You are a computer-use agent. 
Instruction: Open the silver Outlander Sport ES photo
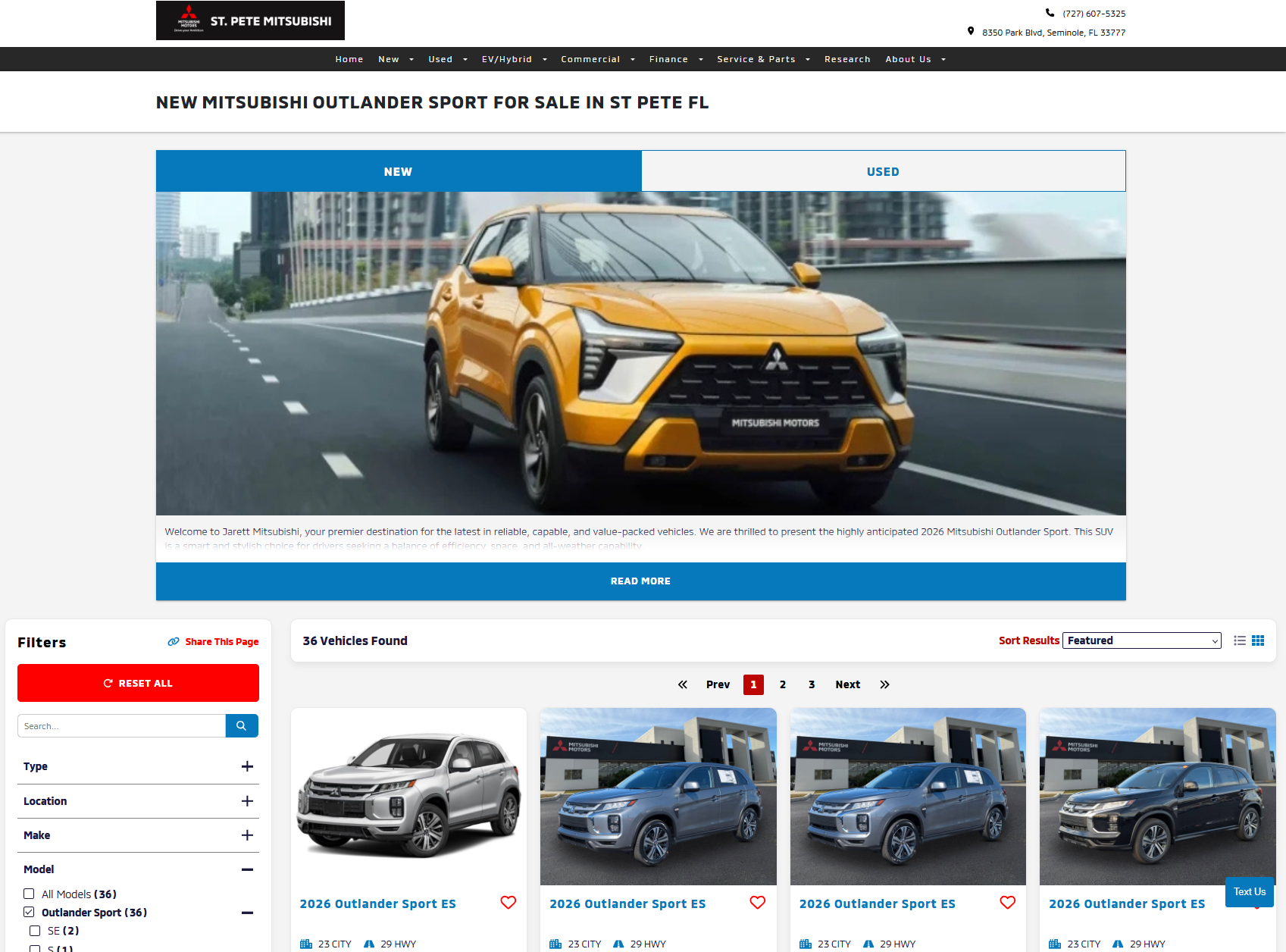click(409, 797)
